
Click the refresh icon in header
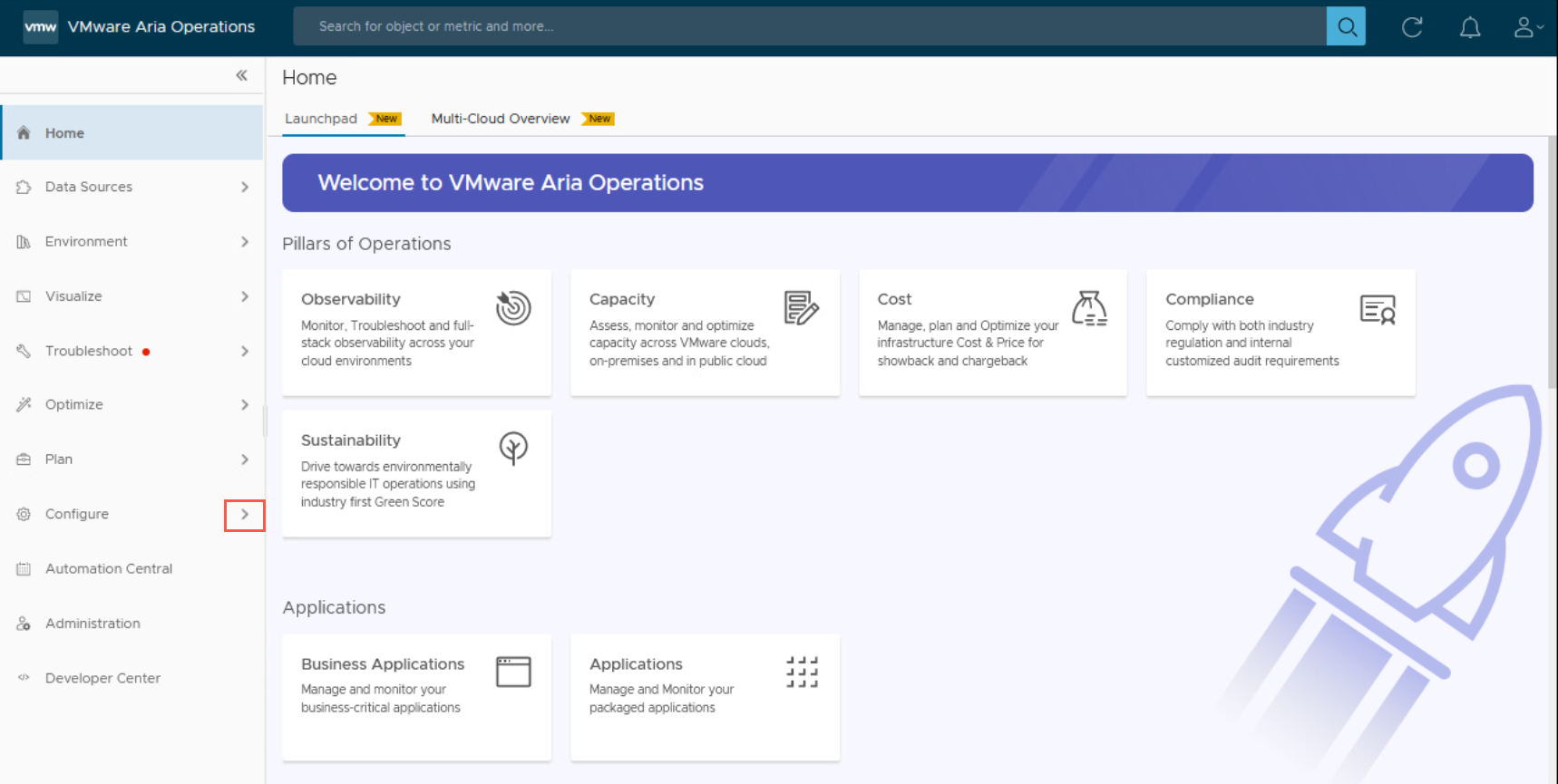[1411, 27]
